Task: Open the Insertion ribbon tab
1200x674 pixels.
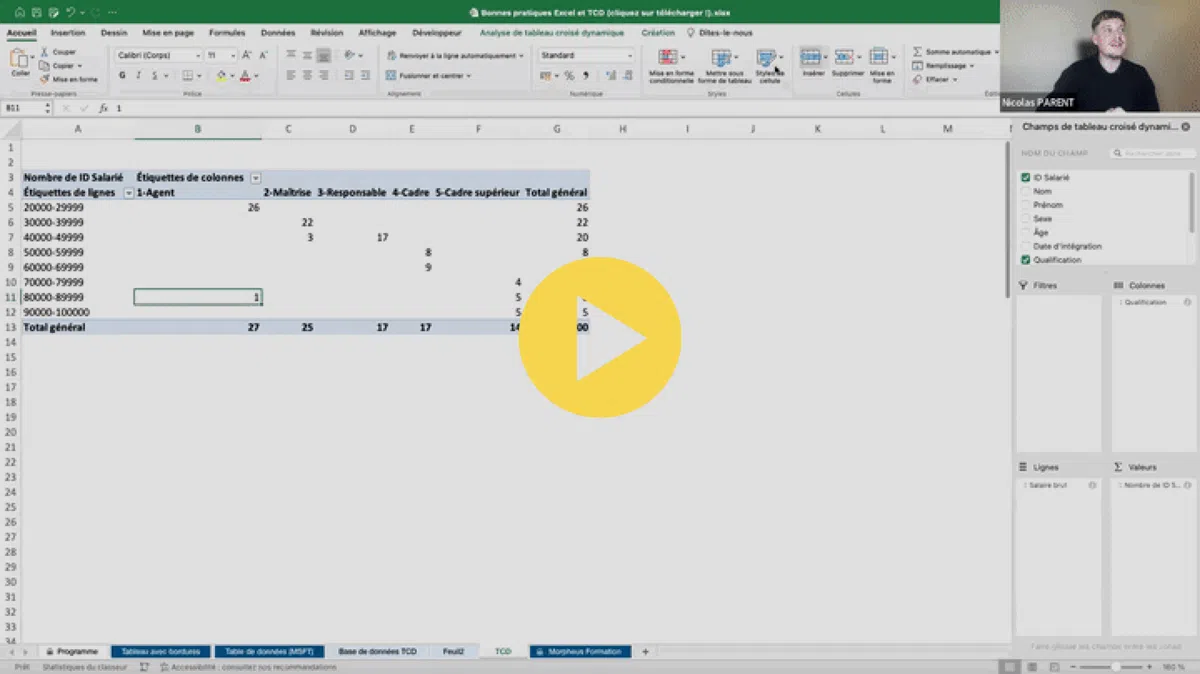Action: click(x=68, y=33)
